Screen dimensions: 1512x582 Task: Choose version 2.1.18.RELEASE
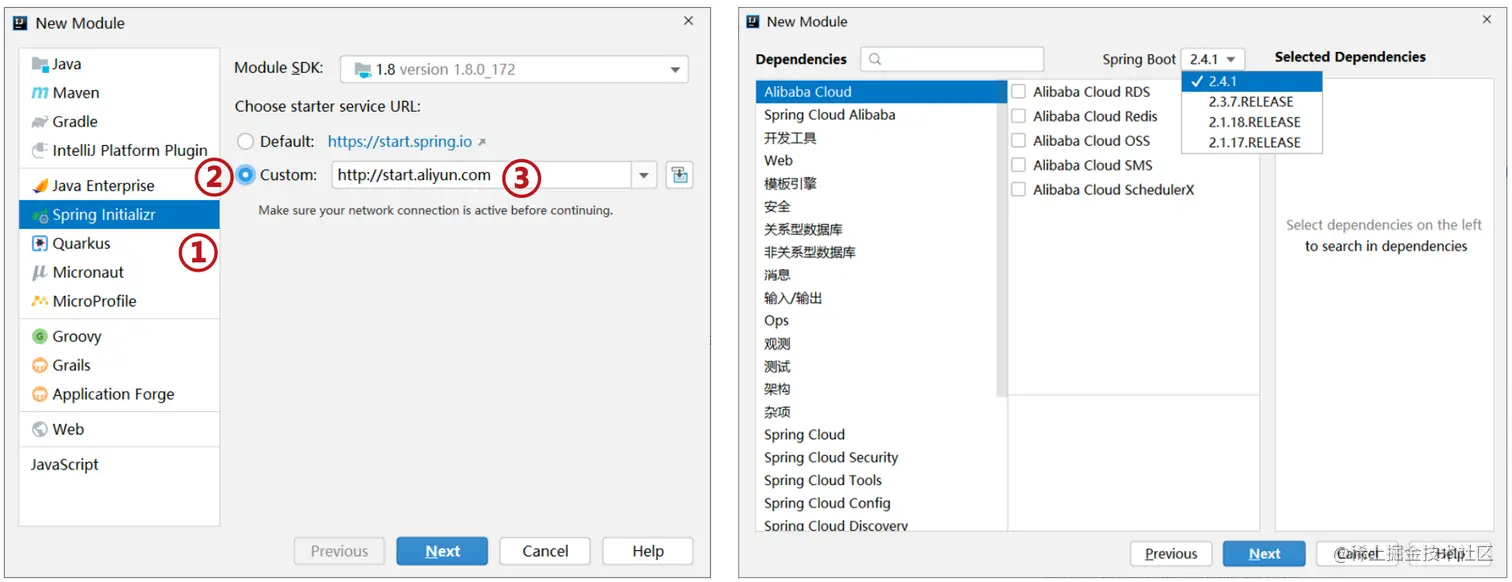1252,122
